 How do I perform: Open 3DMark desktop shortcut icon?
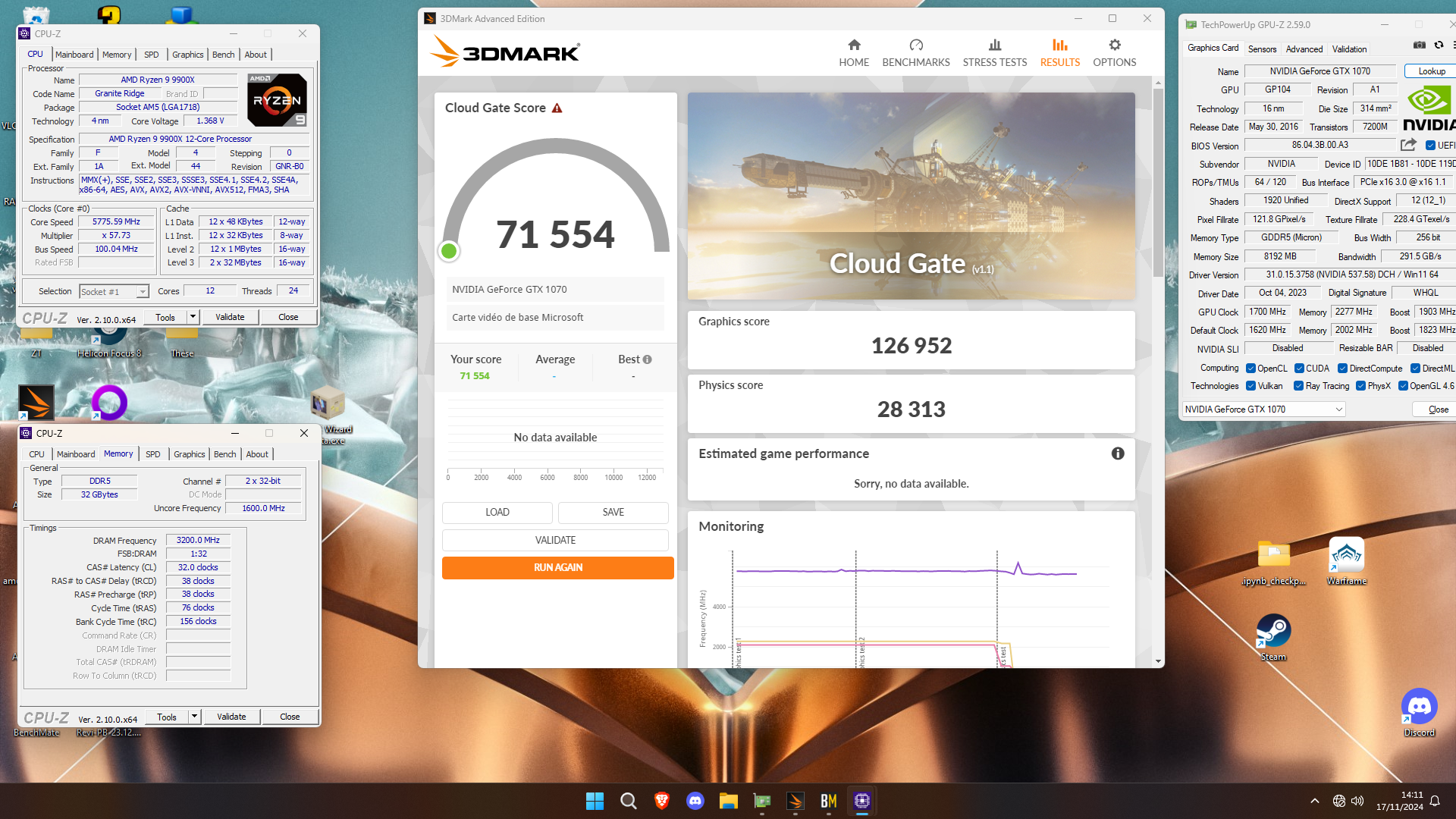click(36, 402)
